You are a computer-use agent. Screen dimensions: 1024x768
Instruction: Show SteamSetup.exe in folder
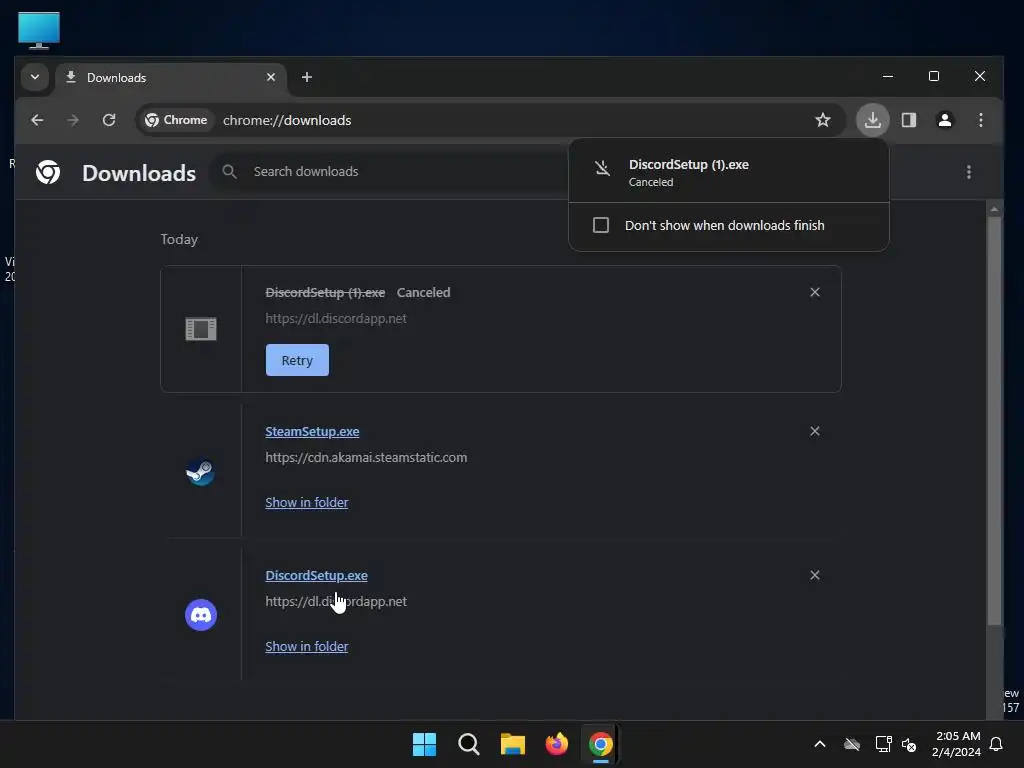pyautogui.click(x=306, y=503)
